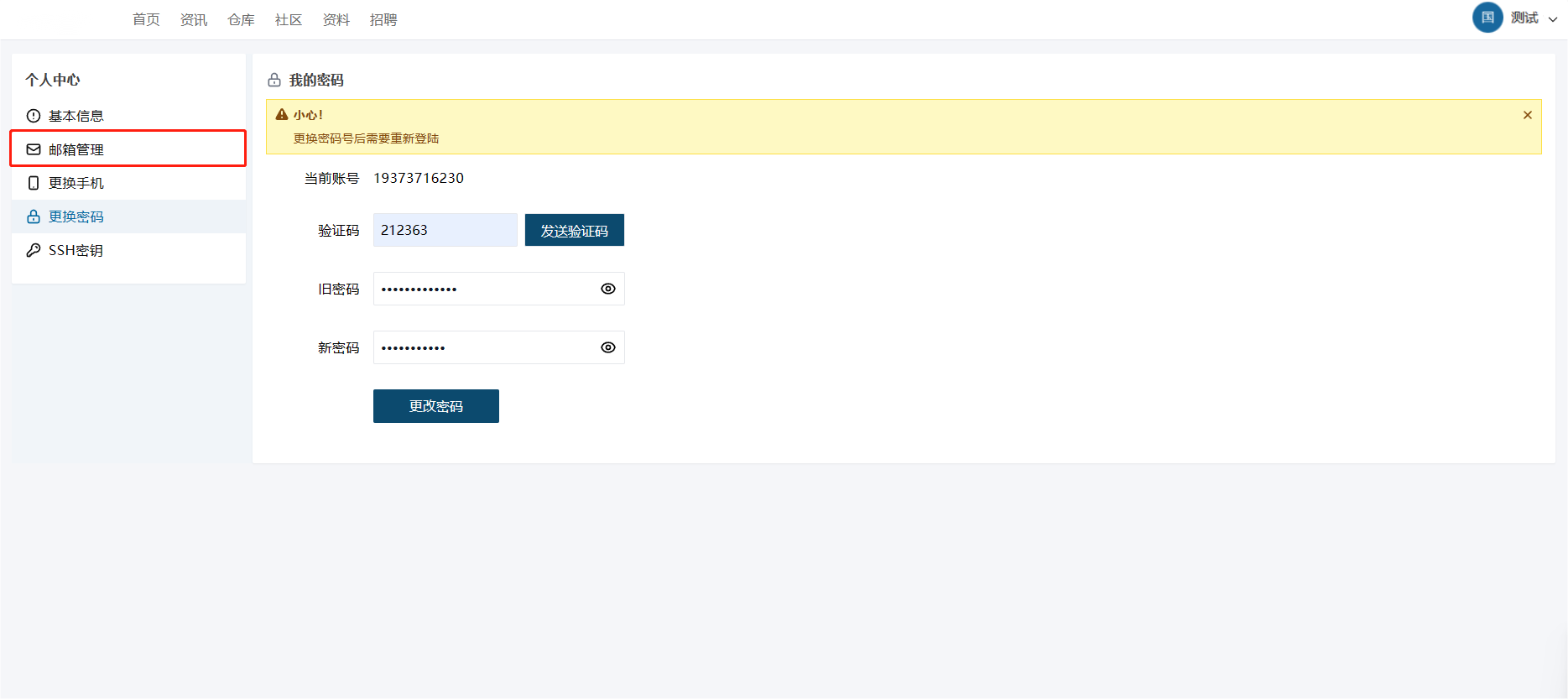Click the lock icon beside 更换密码

click(x=34, y=216)
